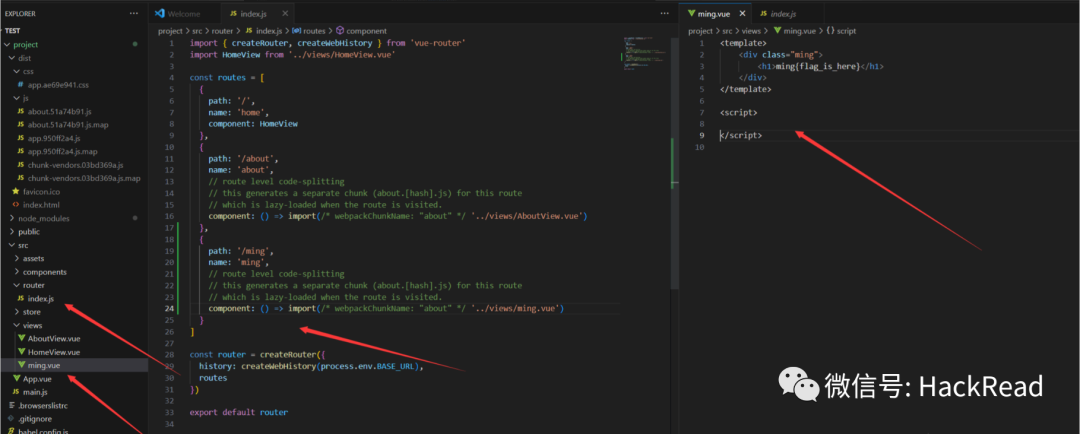The height and width of the screenshot is (434, 1080).
Task: Click the star icon of favicon.ico
Action: pyautogui.click(x=16, y=191)
